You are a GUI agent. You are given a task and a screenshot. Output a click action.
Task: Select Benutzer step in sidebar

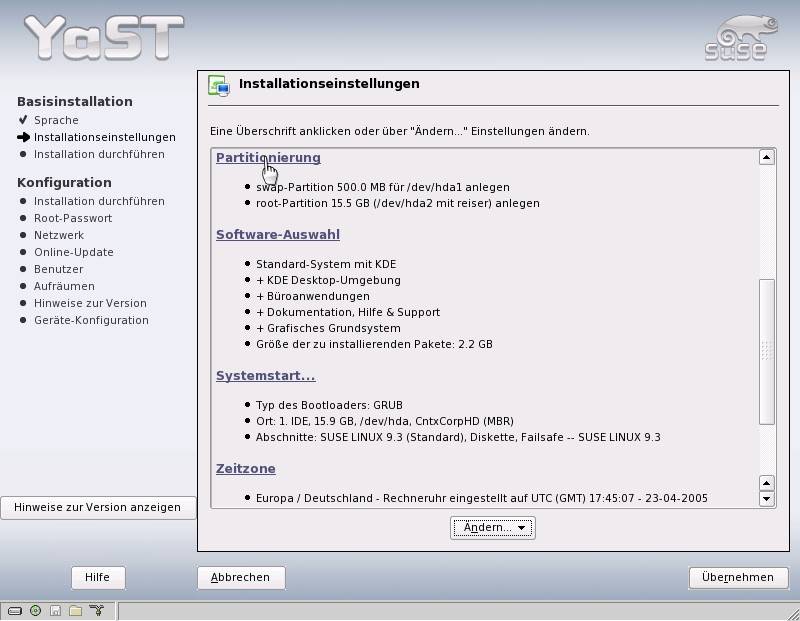point(58,269)
